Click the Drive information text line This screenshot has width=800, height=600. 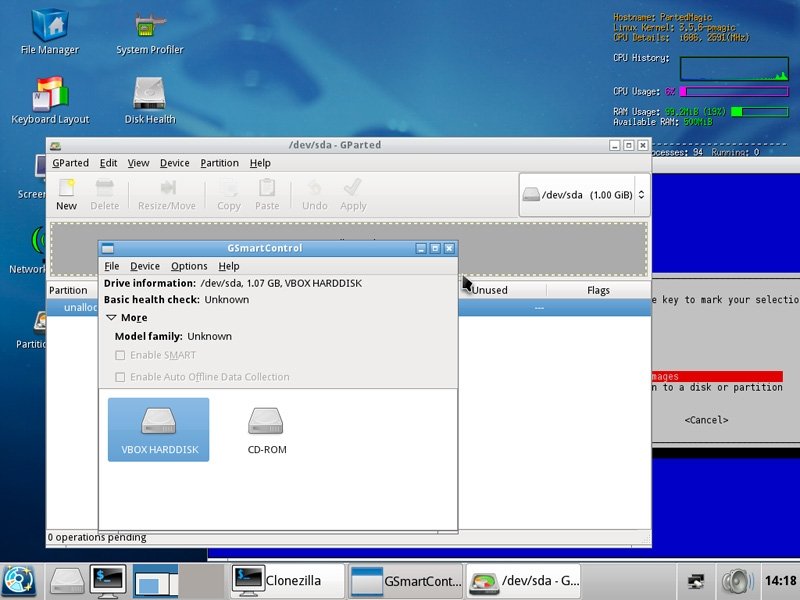tap(233, 283)
